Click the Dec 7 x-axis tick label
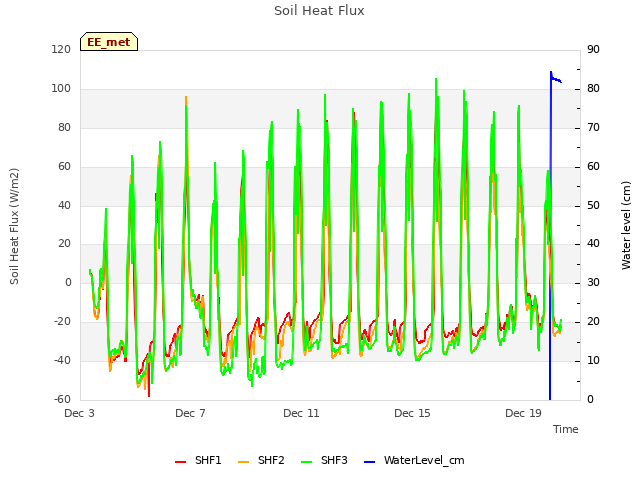The width and height of the screenshot is (640, 480). 190,413
